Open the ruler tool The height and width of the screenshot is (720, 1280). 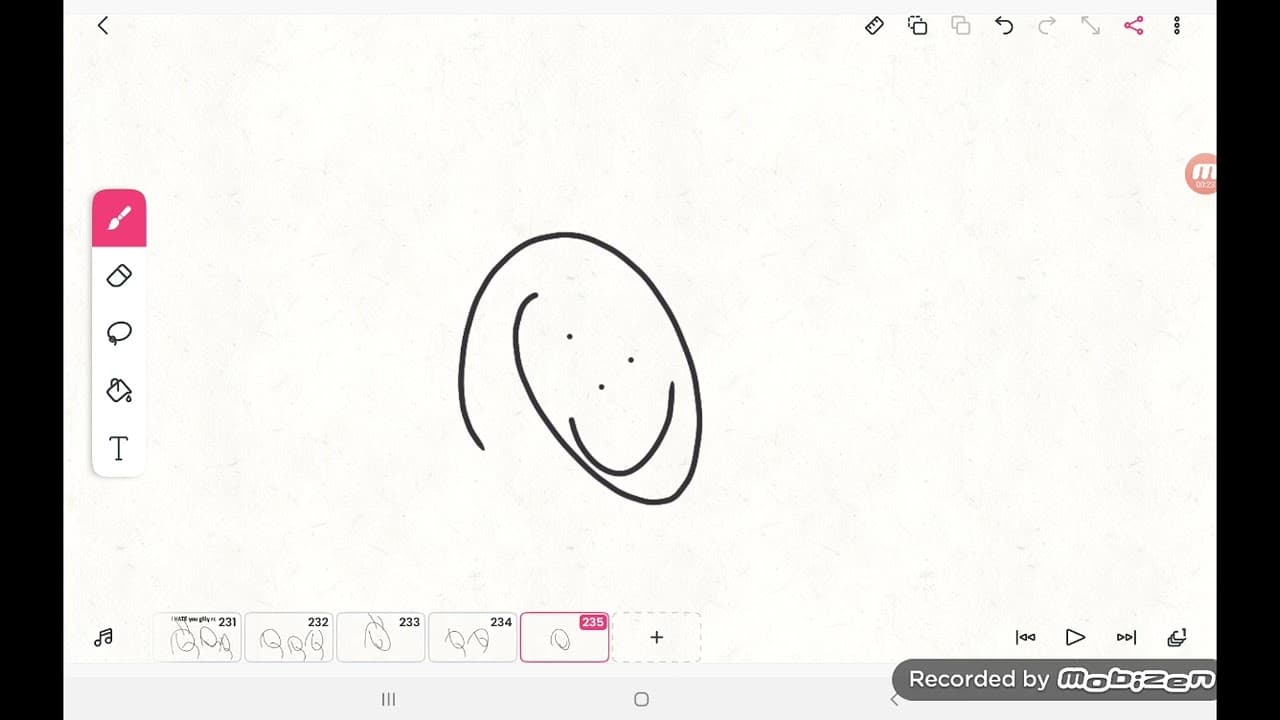(x=874, y=26)
